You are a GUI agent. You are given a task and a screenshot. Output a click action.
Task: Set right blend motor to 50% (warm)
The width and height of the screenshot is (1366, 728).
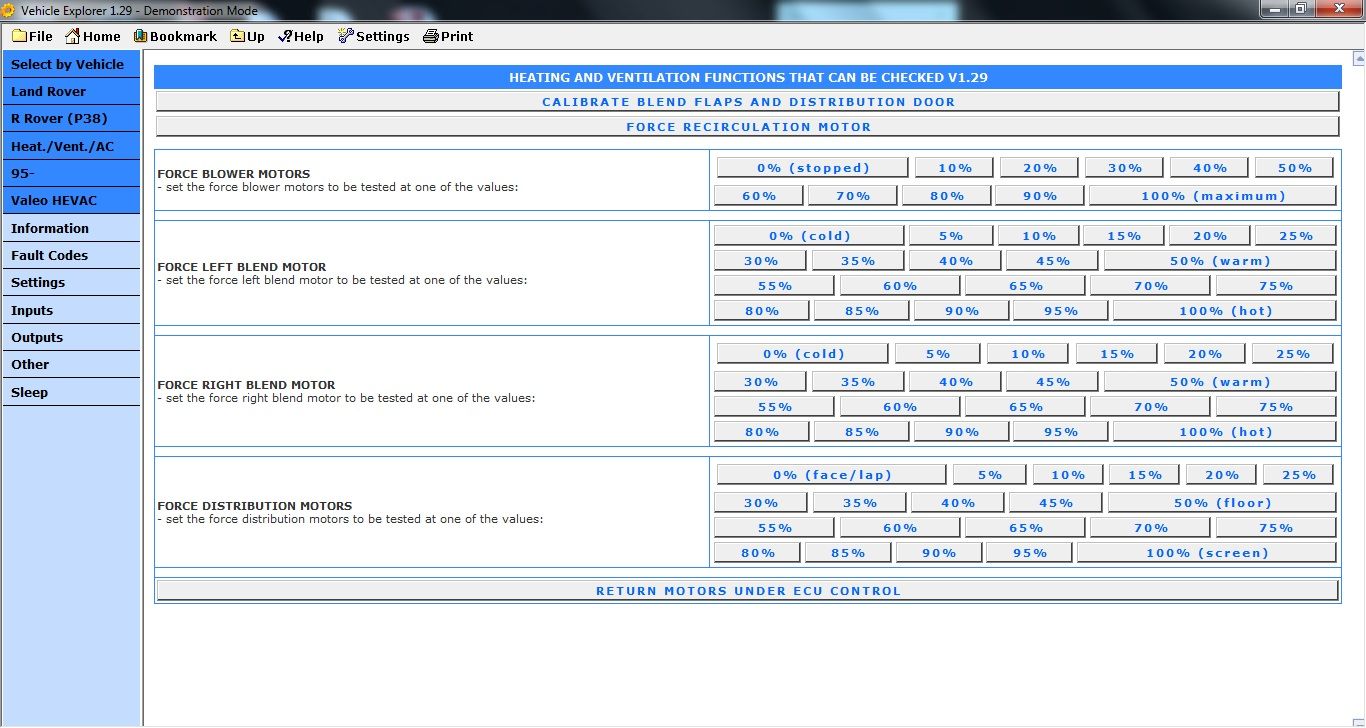(x=1220, y=382)
